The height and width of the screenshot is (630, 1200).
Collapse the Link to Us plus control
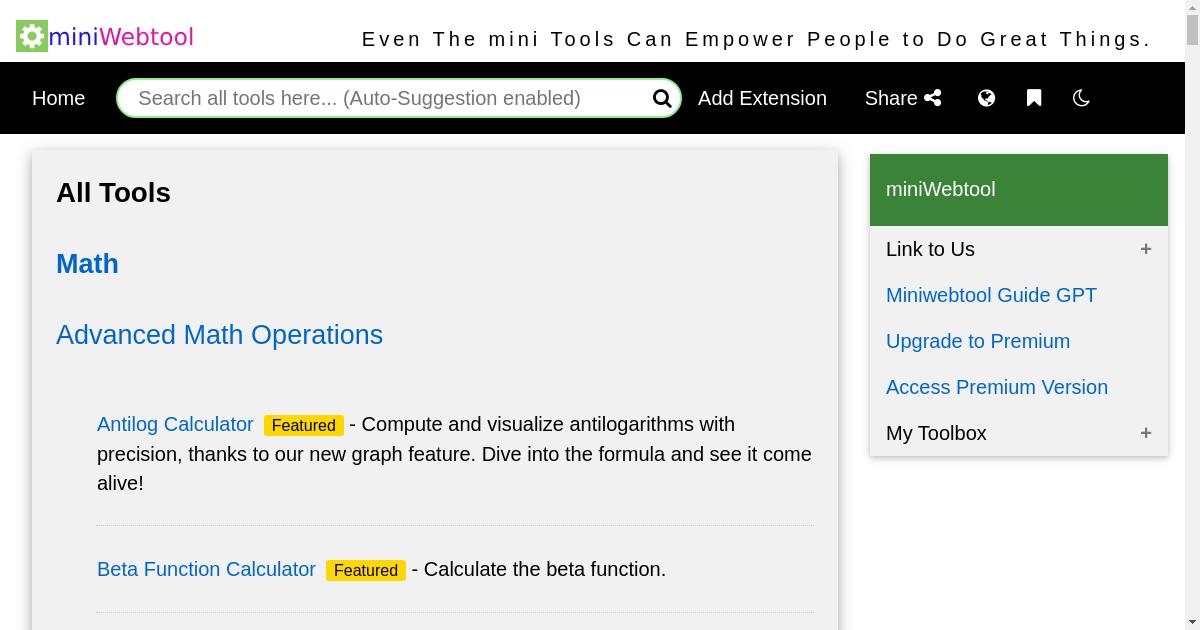click(1146, 249)
